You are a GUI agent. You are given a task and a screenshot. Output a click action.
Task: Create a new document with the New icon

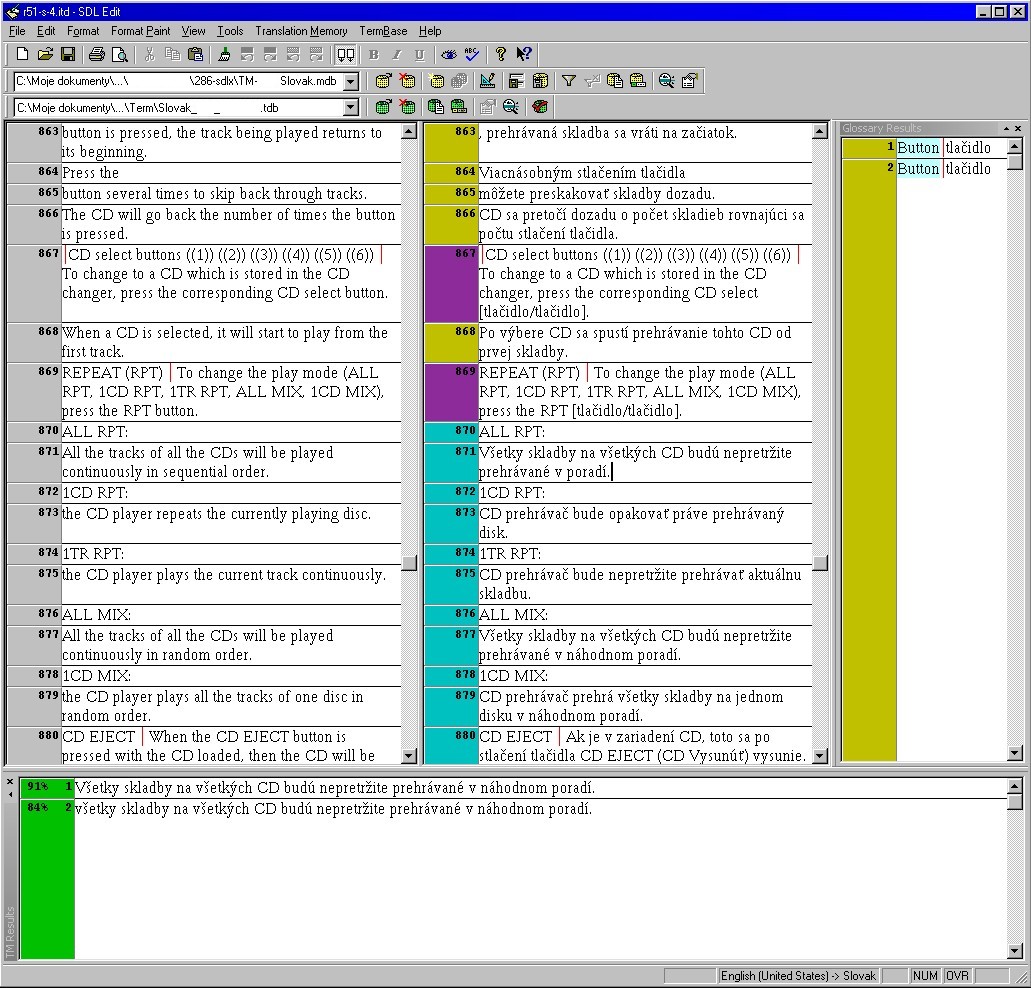click(22, 55)
